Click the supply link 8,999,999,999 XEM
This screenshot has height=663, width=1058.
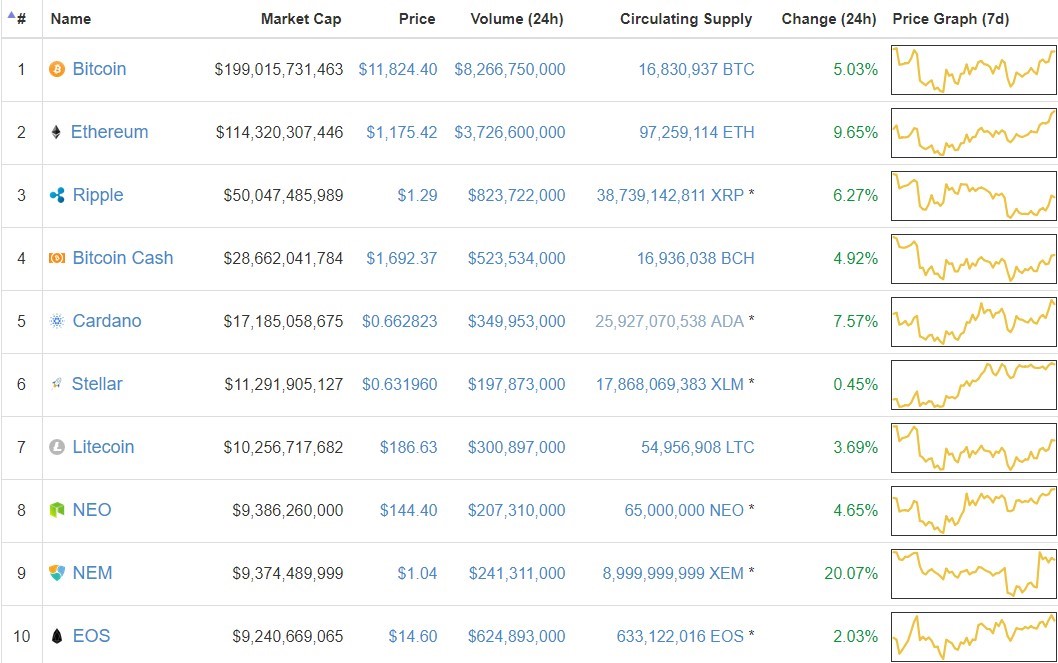pyautogui.click(x=673, y=573)
